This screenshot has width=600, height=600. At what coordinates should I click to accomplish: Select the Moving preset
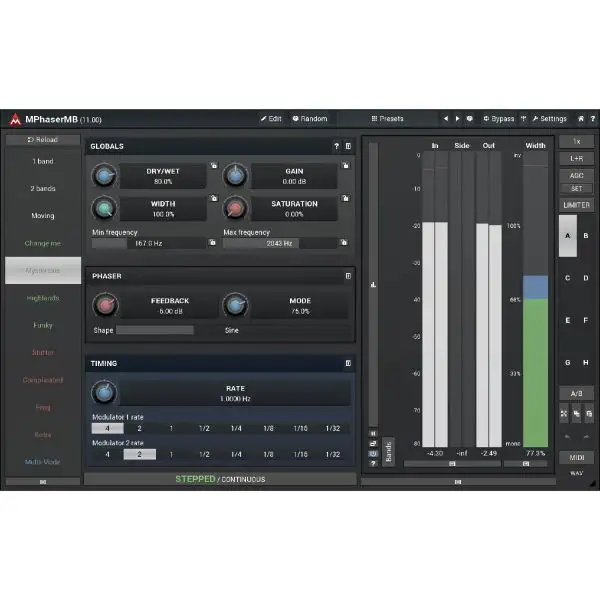pyautogui.click(x=43, y=216)
